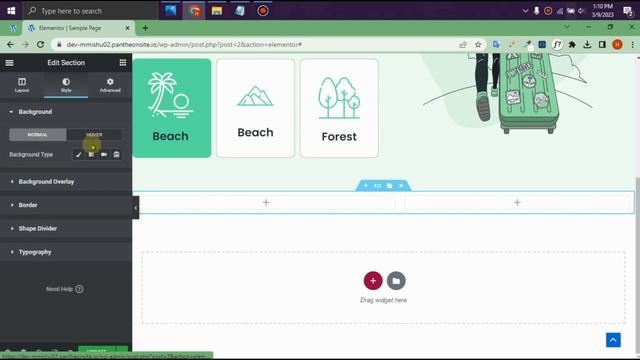Select the Hover background state
Screen dimensions: 640x360
tap(94, 135)
